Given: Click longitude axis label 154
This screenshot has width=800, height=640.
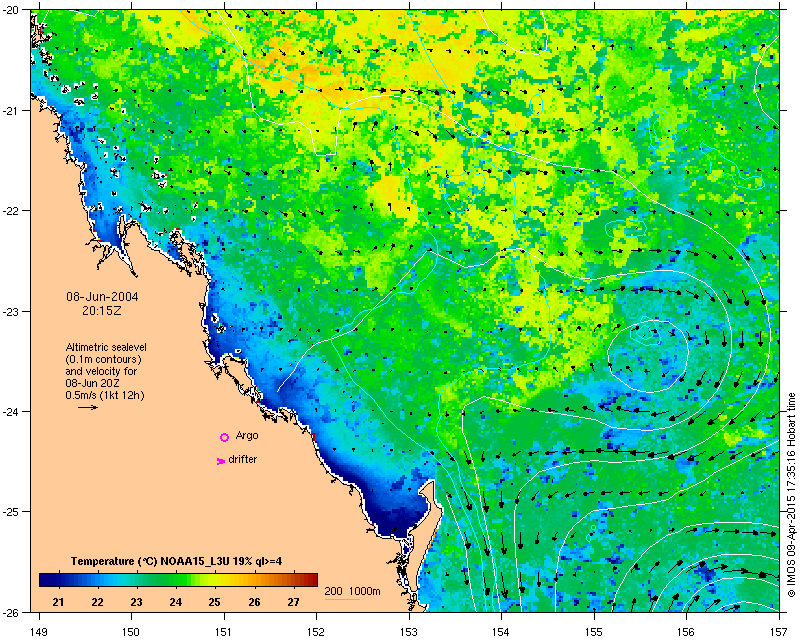Looking at the screenshot, I should tap(502, 632).
